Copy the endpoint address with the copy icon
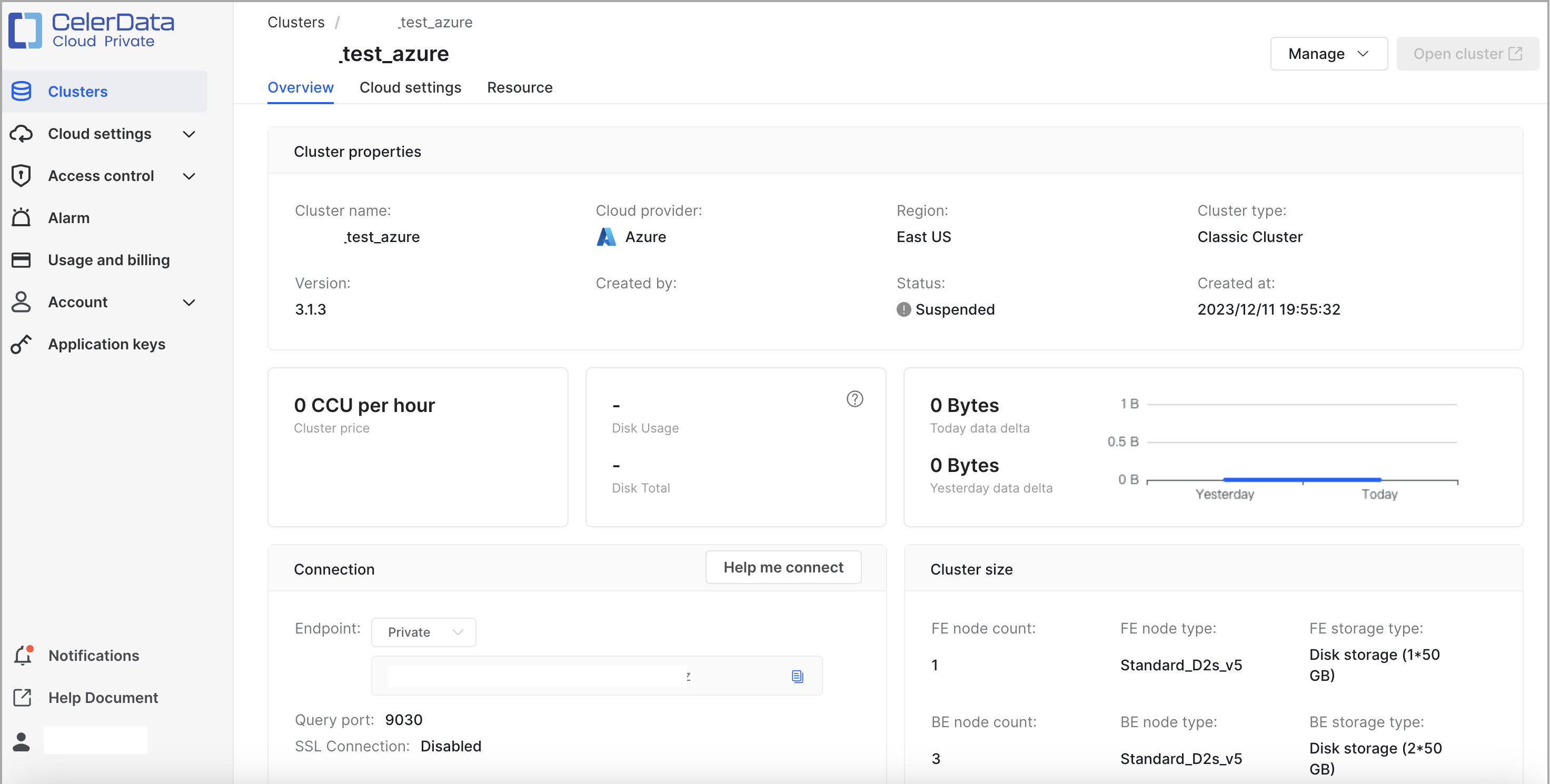The height and width of the screenshot is (784, 1550). (x=797, y=676)
